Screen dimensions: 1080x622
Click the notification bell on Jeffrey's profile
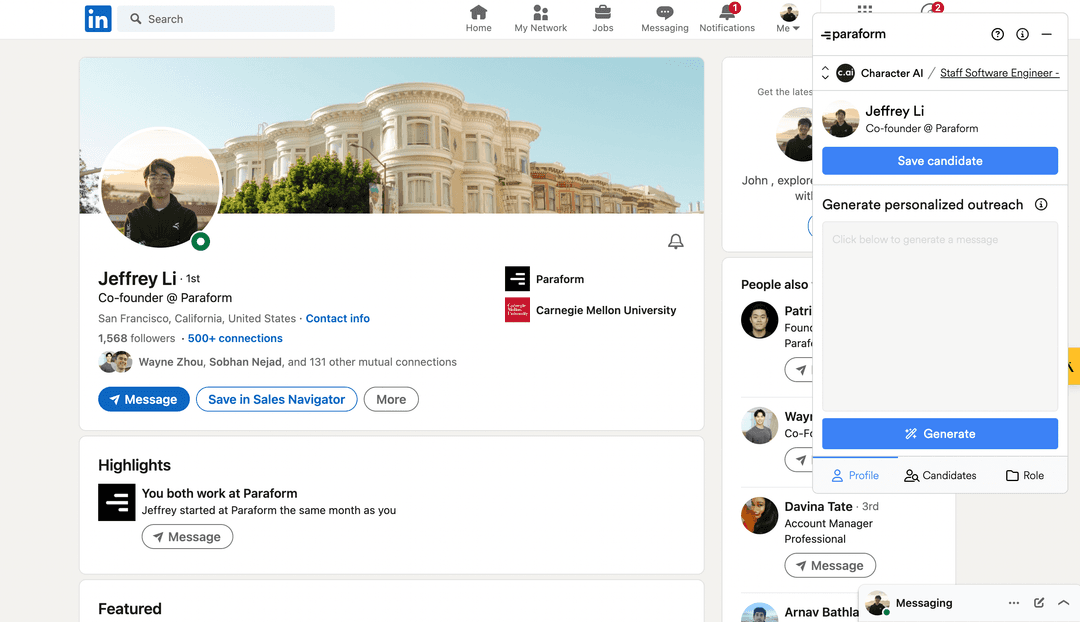click(x=675, y=241)
